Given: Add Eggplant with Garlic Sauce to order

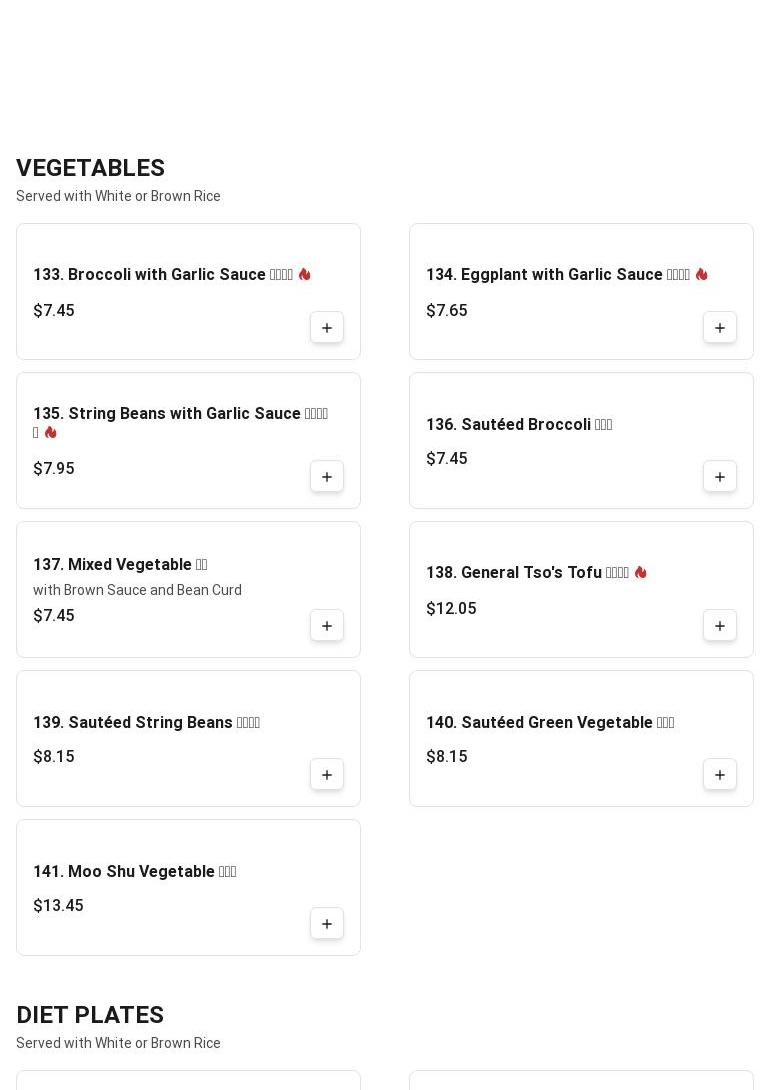Looking at the screenshot, I should click(720, 328).
